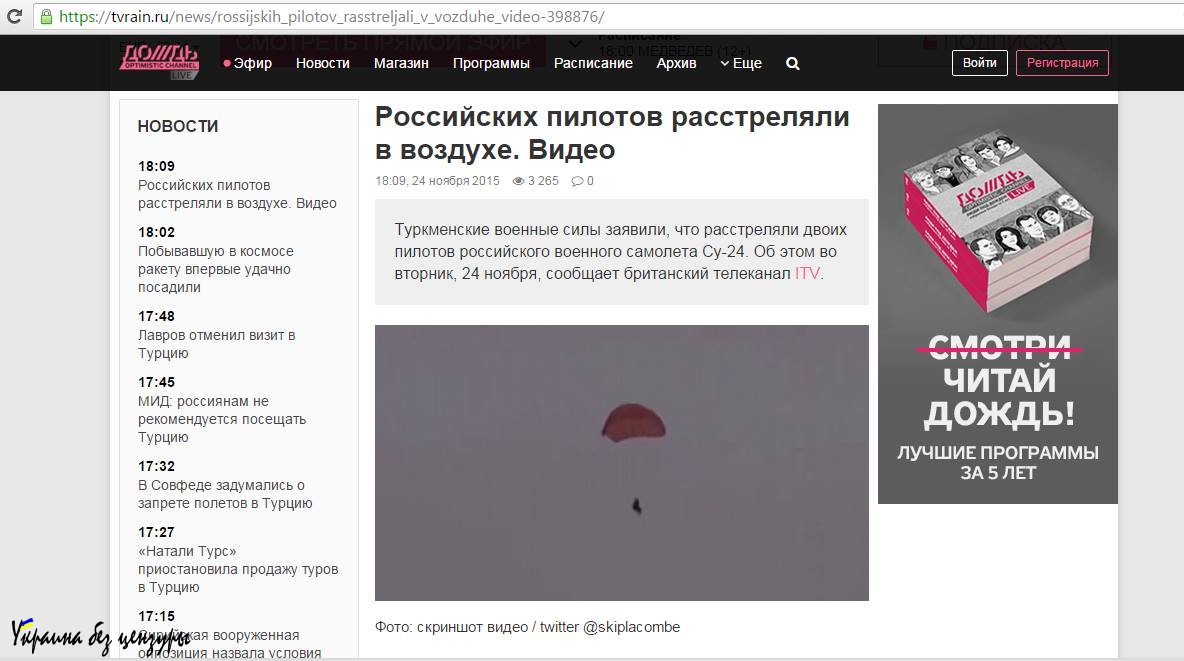
Task: Click the parachute video screenshot image
Action: tap(621, 462)
